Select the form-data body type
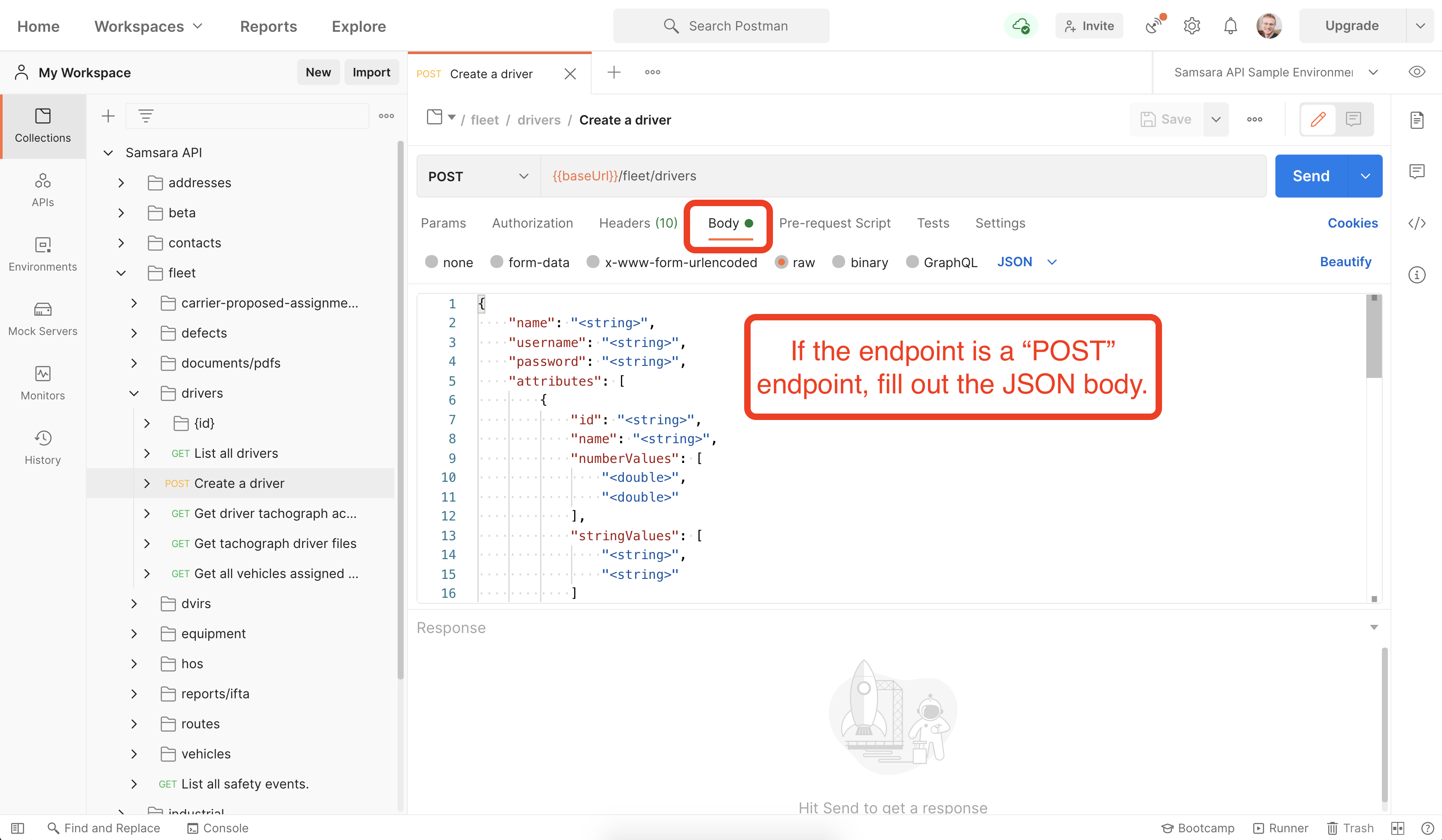The height and width of the screenshot is (840, 1442). pyautogui.click(x=497, y=262)
